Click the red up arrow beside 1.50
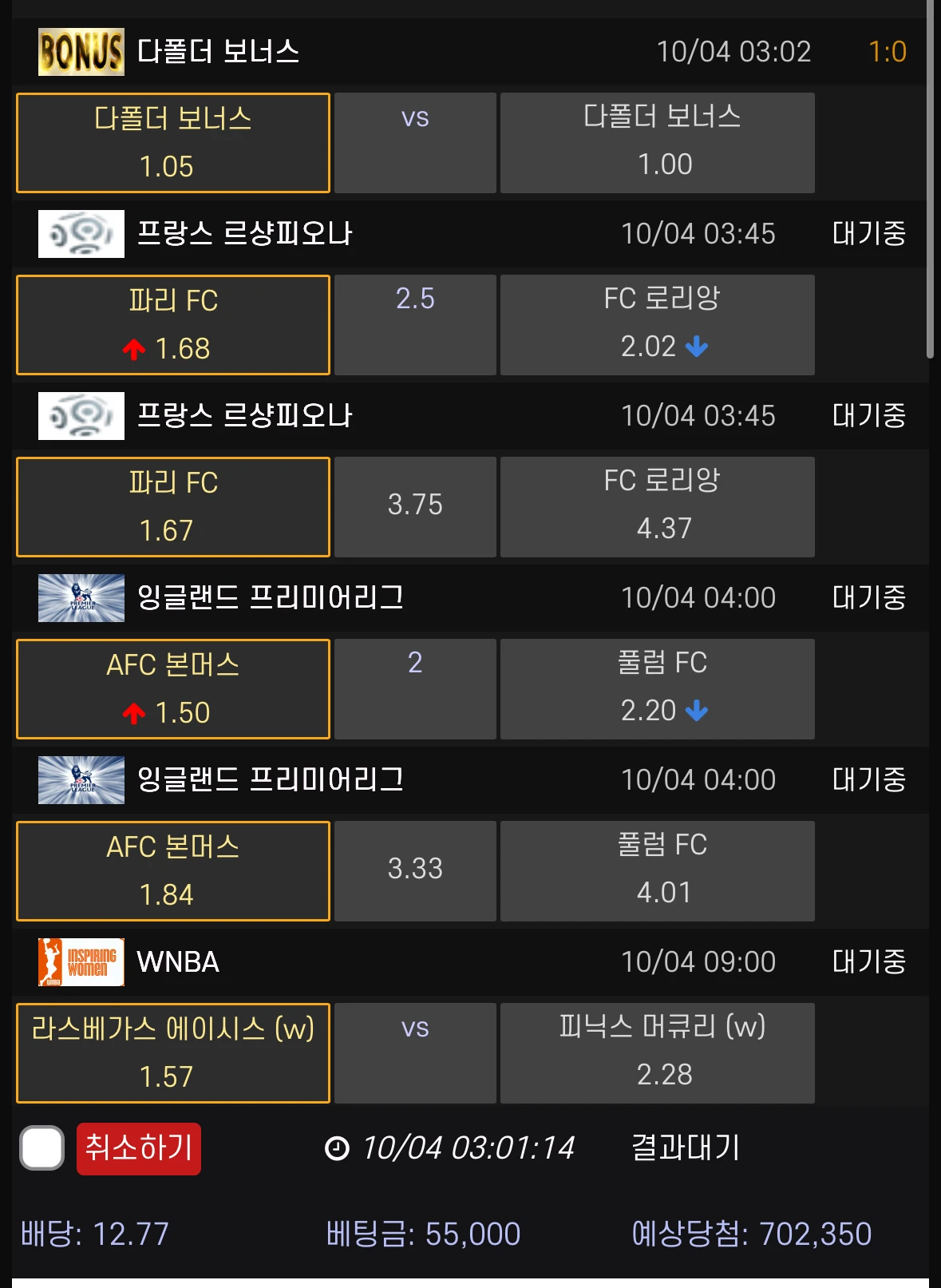Viewport: 941px width, 1288px height. tap(134, 713)
